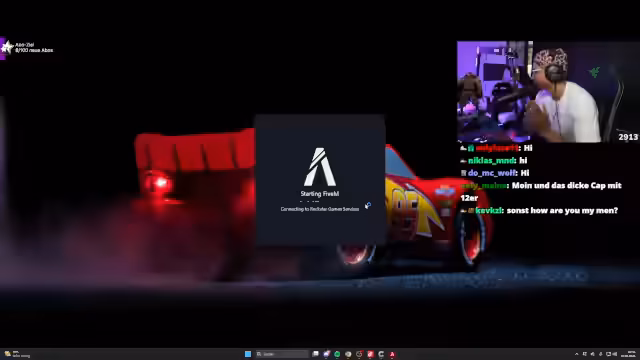
Task: Click the niklas_mnd username in chat
Action: (x=491, y=160)
